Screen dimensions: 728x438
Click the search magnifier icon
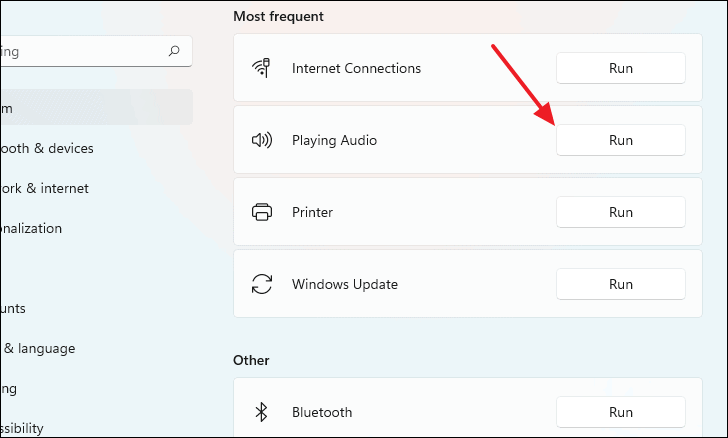[174, 51]
